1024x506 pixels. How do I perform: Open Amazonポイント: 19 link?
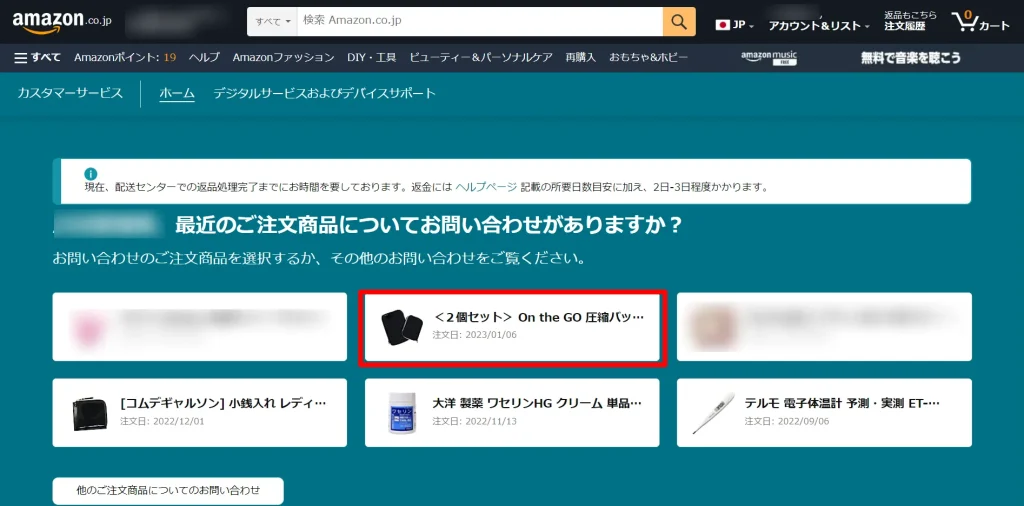(125, 57)
